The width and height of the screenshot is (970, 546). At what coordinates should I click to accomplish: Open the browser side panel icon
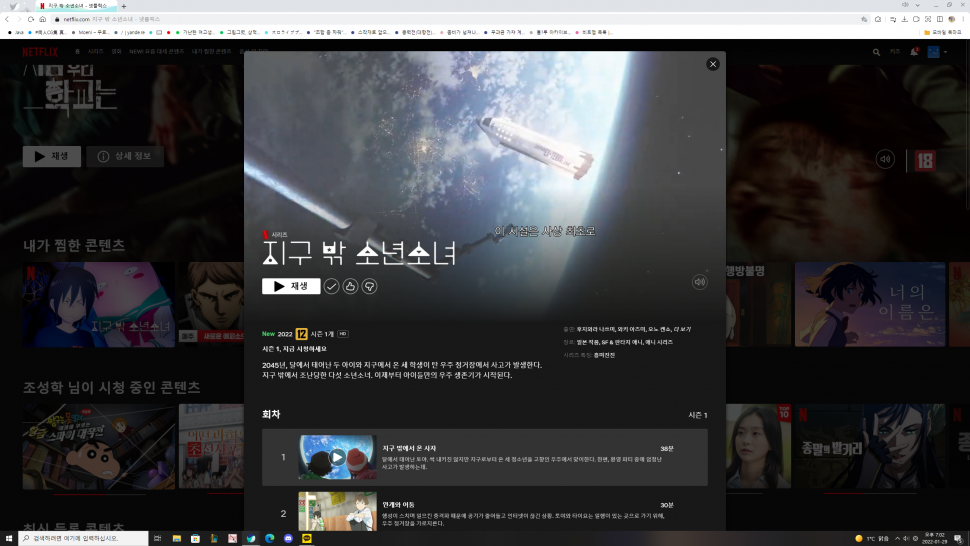[x=940, y=19]
